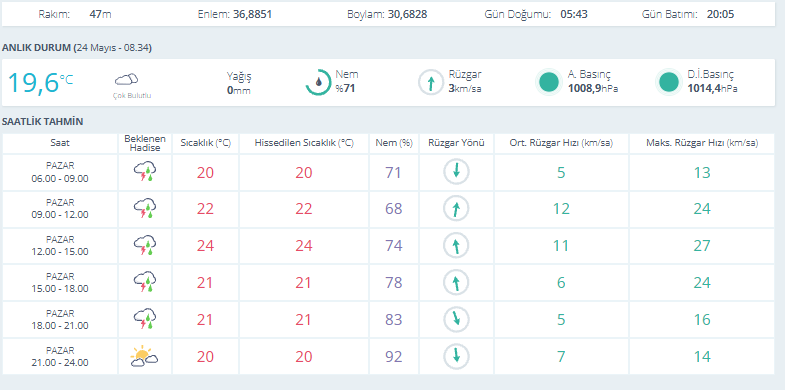Click the Ort. Rüzgar Hızı header
Image resolution: width=785 pixels, height=390 pixels.
[561, 143]
